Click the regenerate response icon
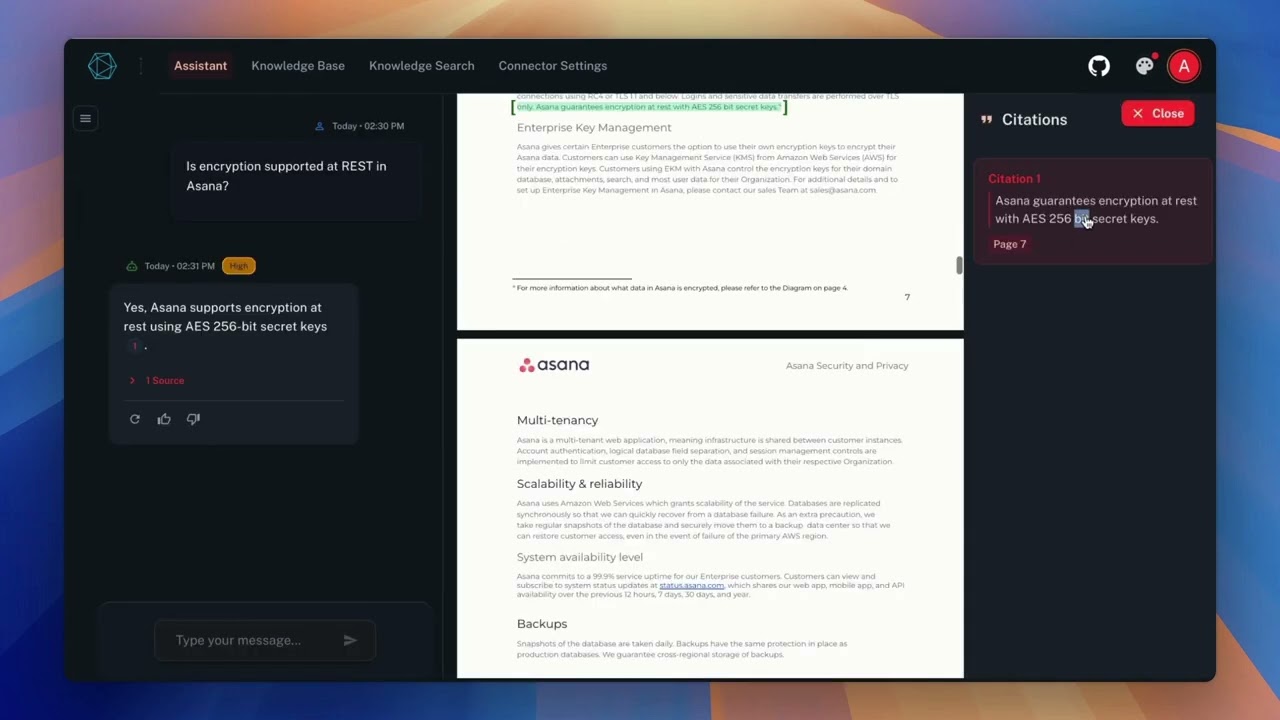The height and width of the screenshot is (720, 1280). 135,419
